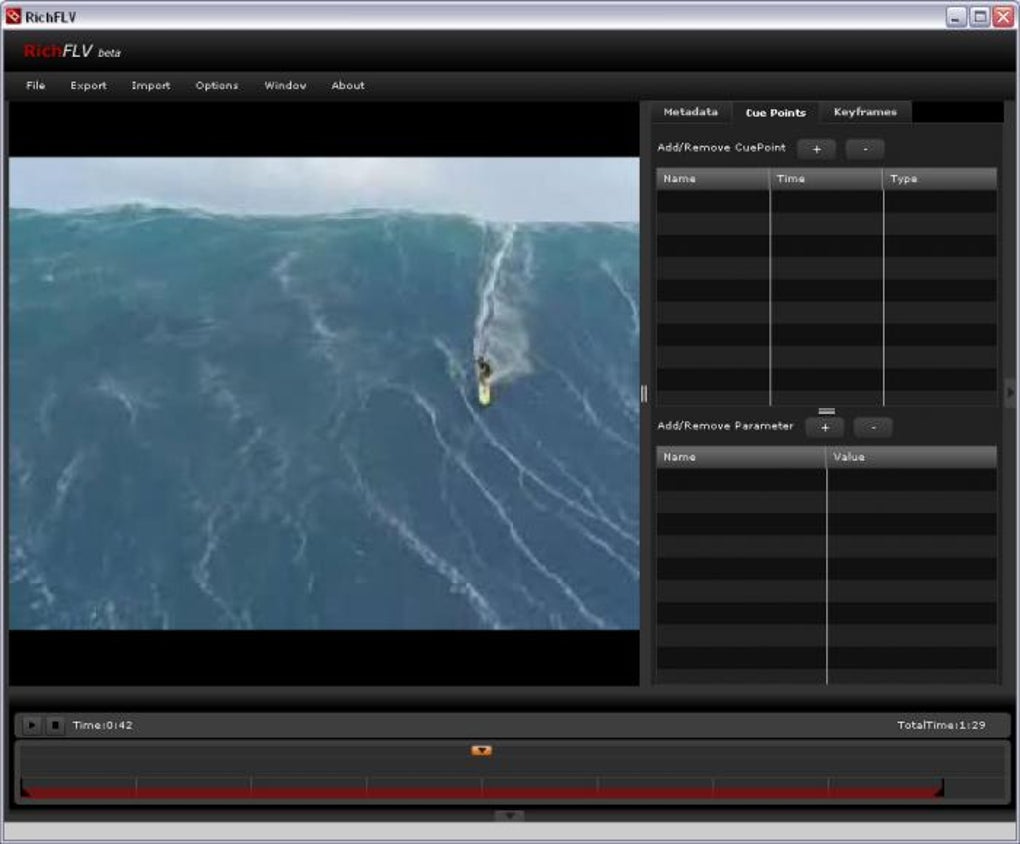The width and height of the screenshot is (1020, 844).
Task: Click the Time:0:42 readout
Action: [103, 725]
